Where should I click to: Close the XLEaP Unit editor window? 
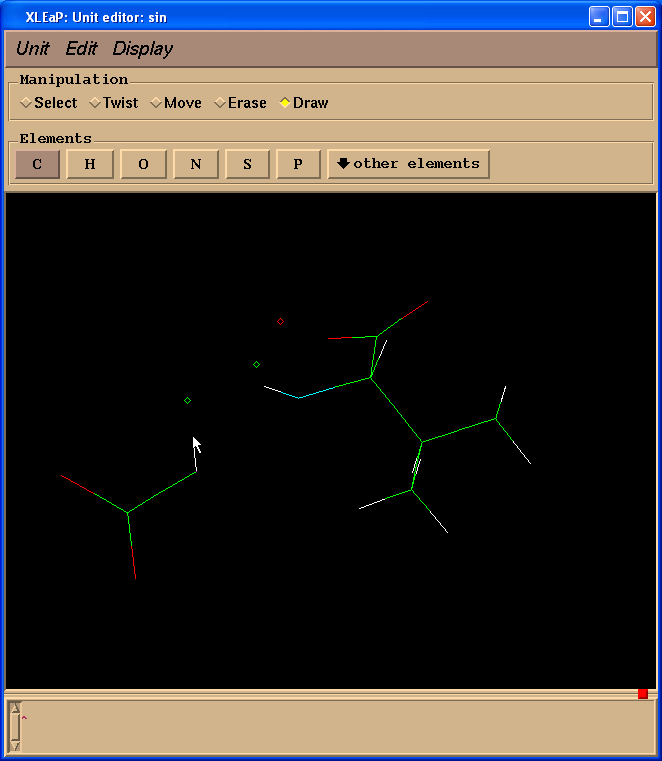tap(645, 17)
